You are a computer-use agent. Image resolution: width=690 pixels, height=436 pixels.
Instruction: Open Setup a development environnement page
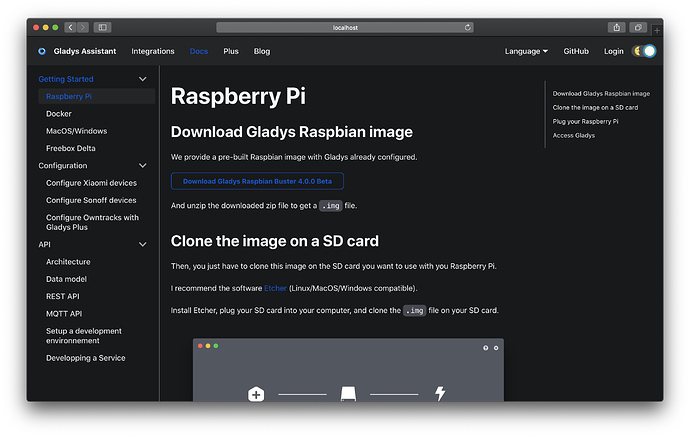point(84,336)
